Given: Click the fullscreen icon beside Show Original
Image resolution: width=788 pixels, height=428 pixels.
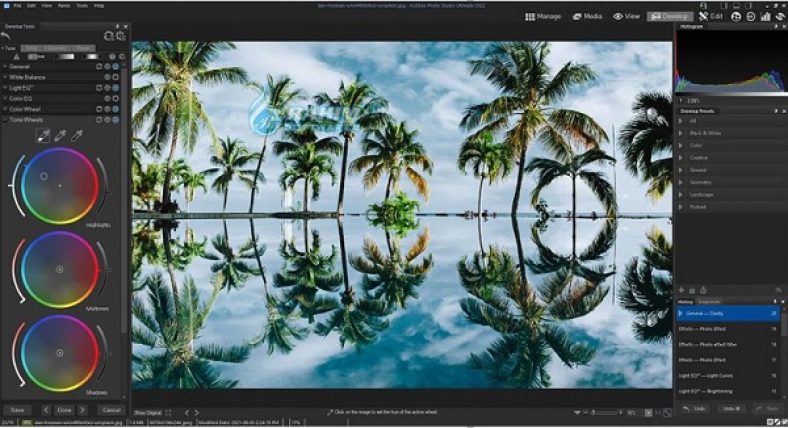Looking at the screenshot, I should 168,412.
